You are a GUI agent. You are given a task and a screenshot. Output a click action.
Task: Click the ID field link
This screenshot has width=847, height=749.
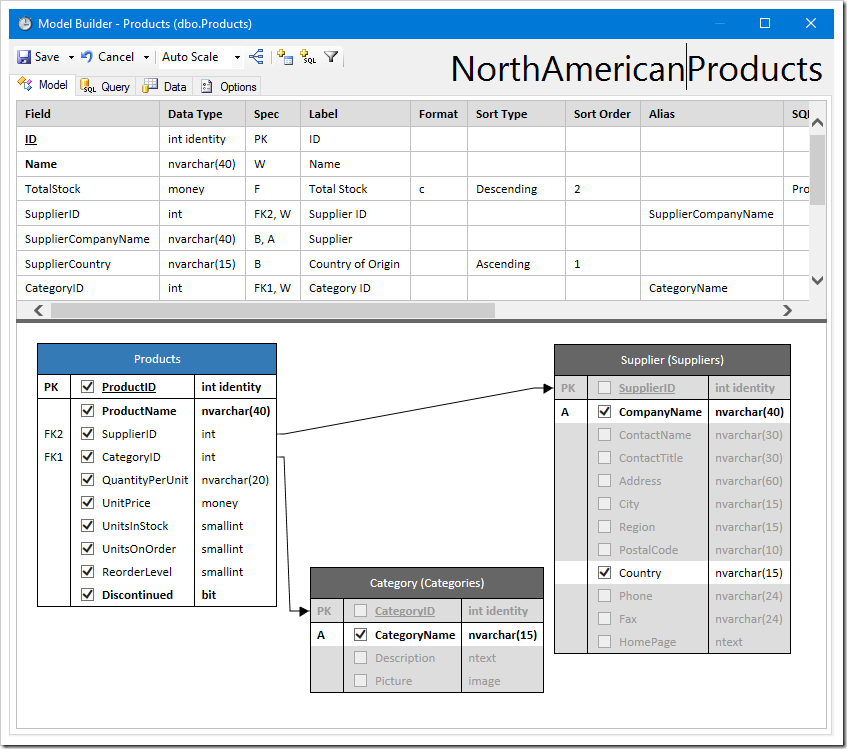click(x=31, y=139)
